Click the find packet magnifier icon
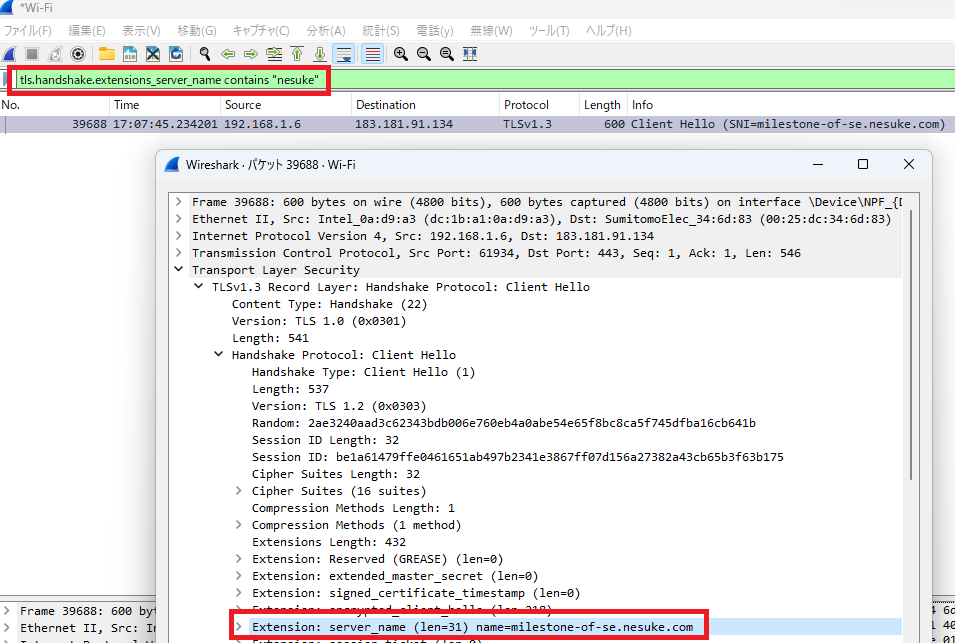 pos(205,54)
